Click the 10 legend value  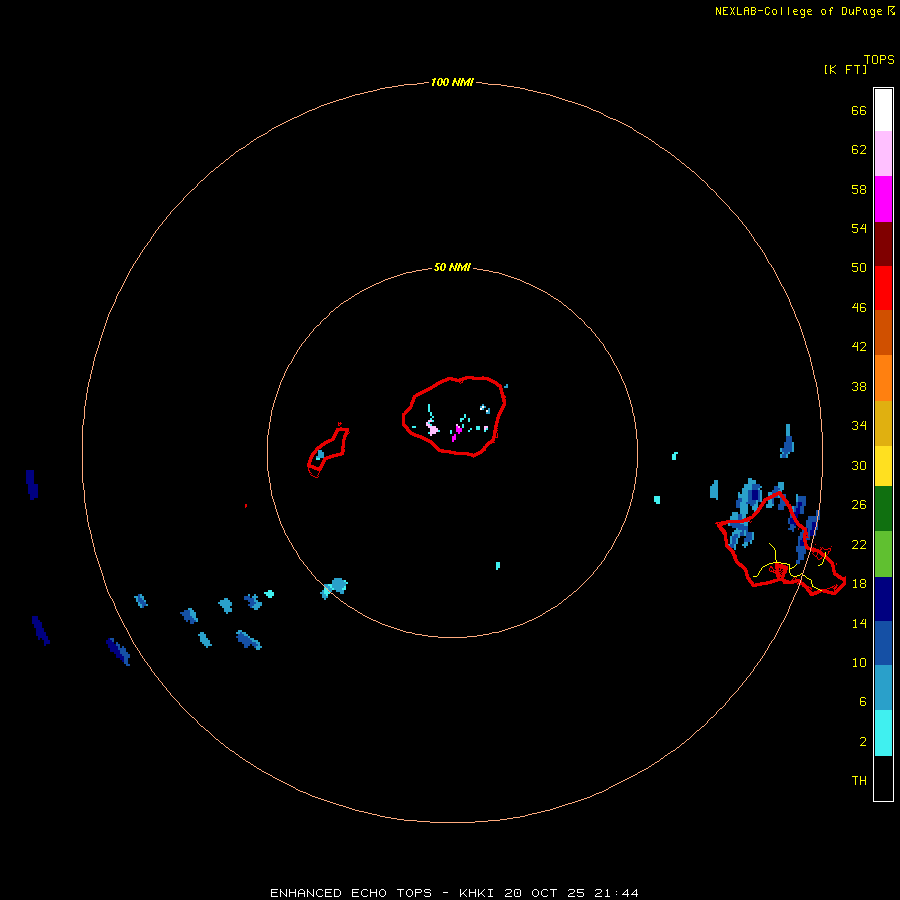(859, 662)
